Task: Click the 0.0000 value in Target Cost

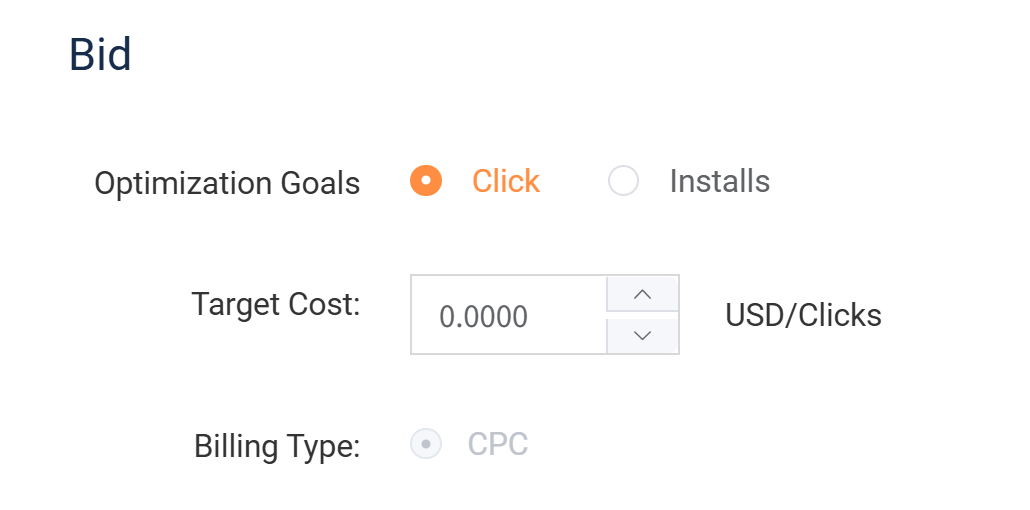Action: pyautogui.click(x=483, y=317)
